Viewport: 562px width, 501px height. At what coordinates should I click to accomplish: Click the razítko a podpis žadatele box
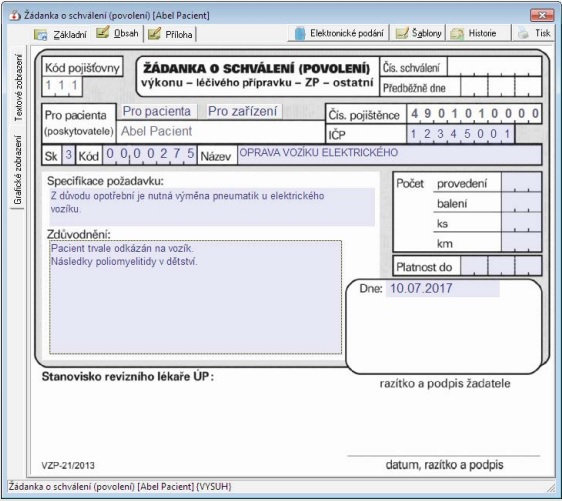point(444,326)
